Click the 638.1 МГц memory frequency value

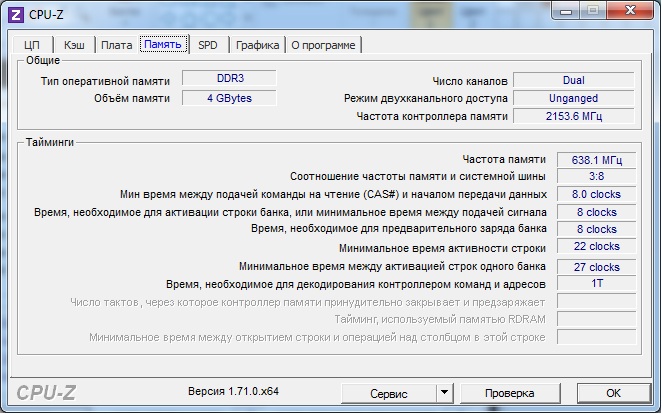tap(597, 160)
